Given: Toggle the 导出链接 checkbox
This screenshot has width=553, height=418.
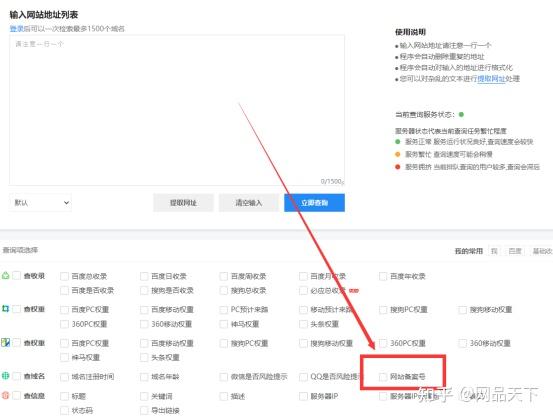Looking at the screenshot, I should [x=144, y=411].
